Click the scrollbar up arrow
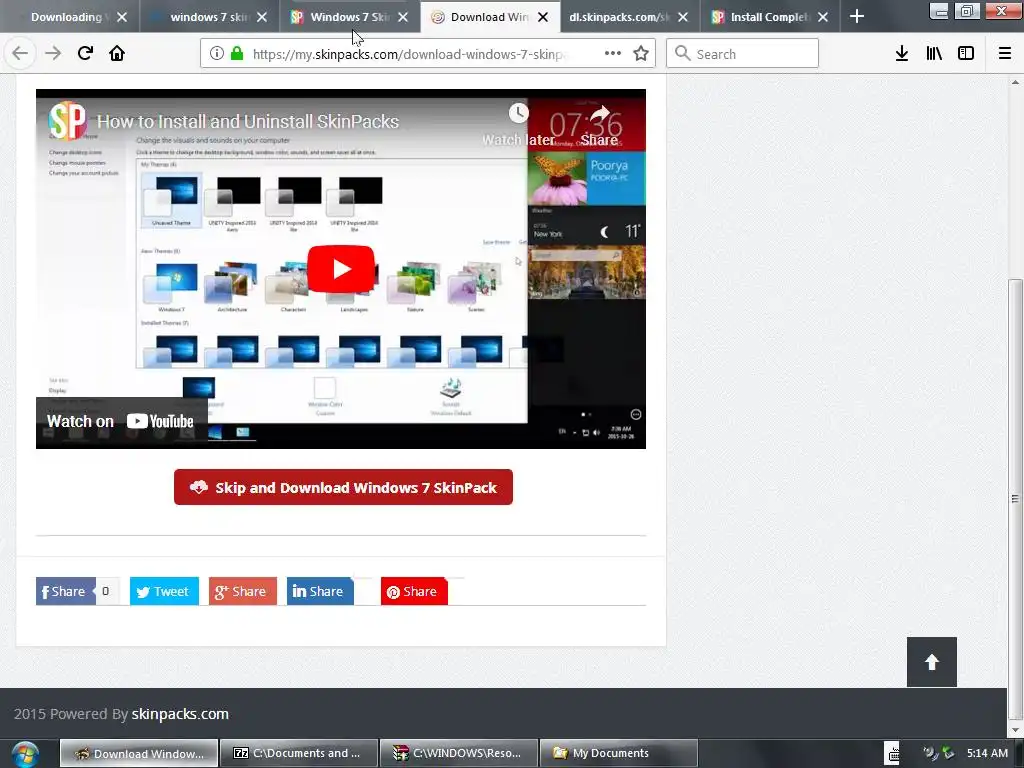Viewport: 1024px width, 768px height. point(1015,82)
